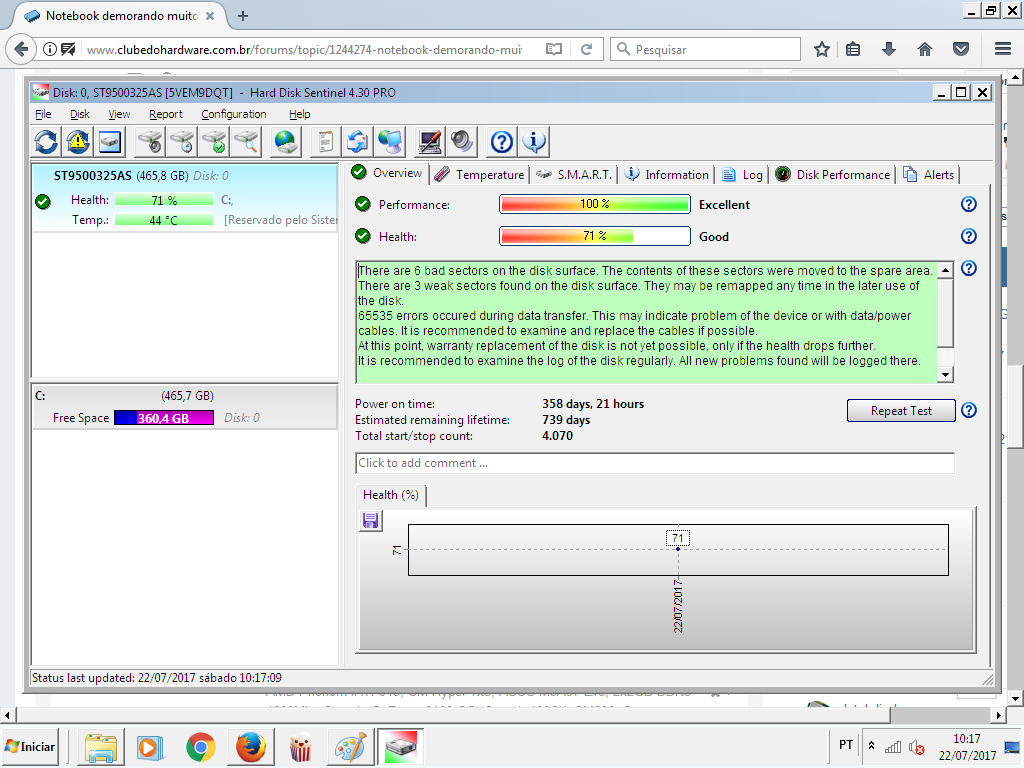Click the status text scroll up arrow
The height and width of the screenshot is (768, 1024).
(945, 270)
